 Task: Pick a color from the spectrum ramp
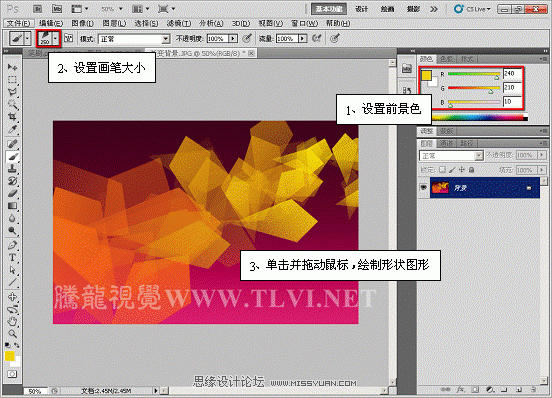tap(479, 118)
